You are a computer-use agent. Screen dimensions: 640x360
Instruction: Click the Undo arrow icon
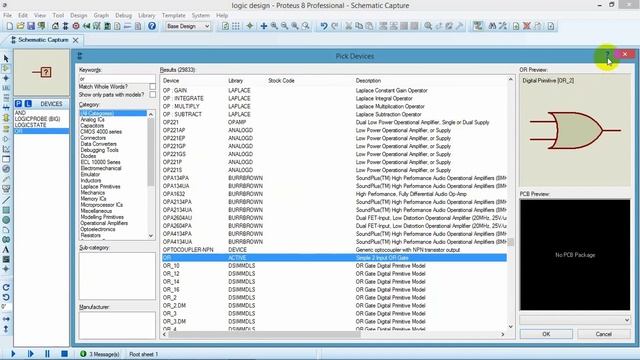click(x=324, y=26)
